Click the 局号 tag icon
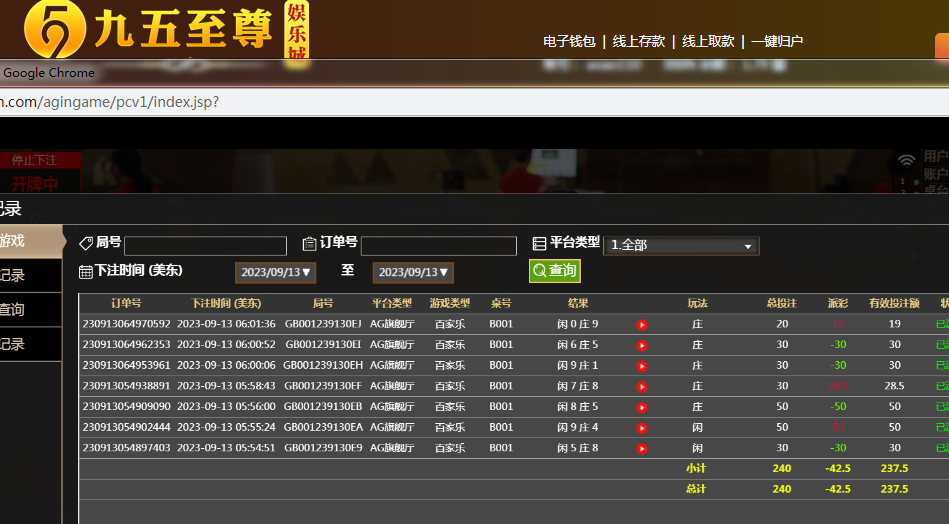Viewport: 949px width, 524px height. (x=86, y=243)
